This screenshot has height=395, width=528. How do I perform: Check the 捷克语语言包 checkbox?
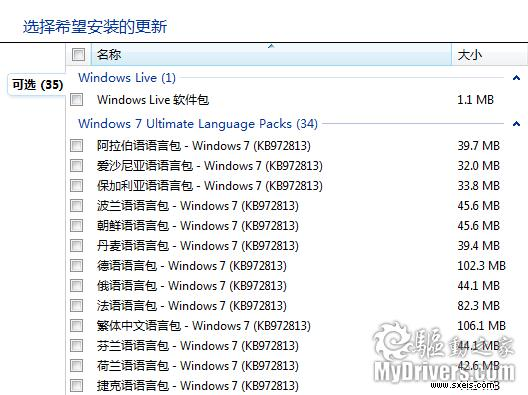pyautogui.click(x=76, y=386)
